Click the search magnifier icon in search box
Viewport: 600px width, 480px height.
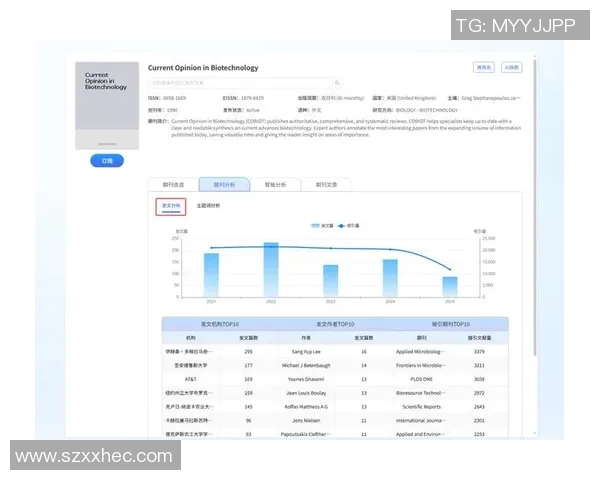pyautogui.click(x=337, y=83)
